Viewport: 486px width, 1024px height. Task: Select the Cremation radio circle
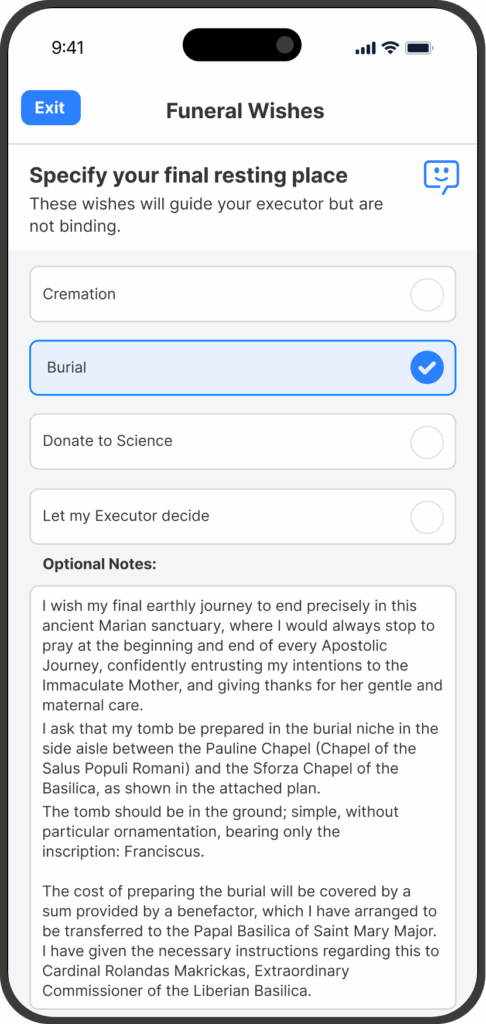tap(427, 295)
